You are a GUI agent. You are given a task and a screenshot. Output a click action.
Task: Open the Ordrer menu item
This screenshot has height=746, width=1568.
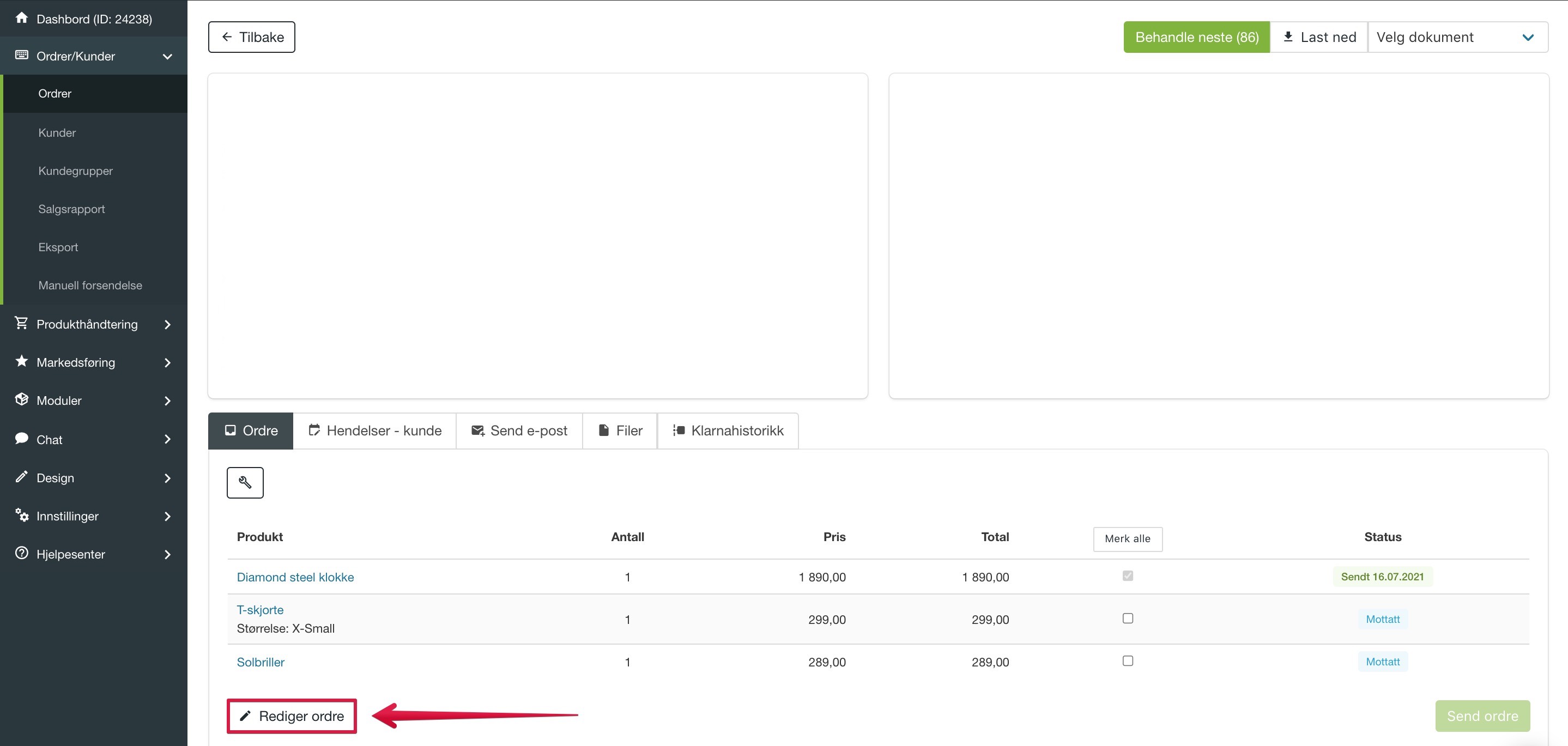95,94
